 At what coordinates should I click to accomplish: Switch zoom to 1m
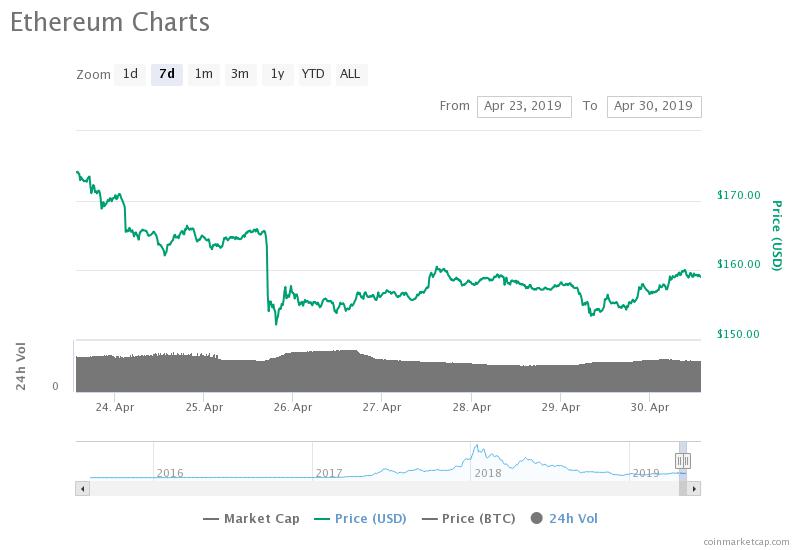[x=204, y=74]
